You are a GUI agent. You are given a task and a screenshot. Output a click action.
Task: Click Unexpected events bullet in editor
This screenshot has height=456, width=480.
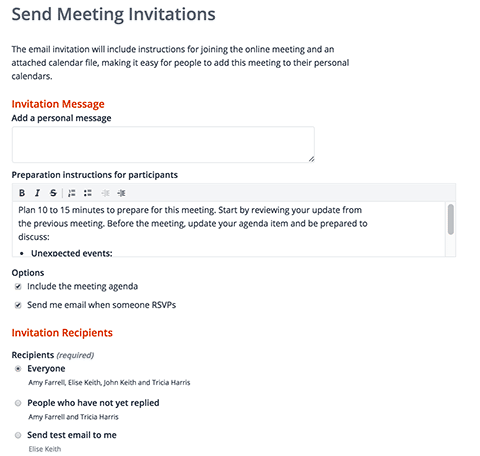click(72, 253)
